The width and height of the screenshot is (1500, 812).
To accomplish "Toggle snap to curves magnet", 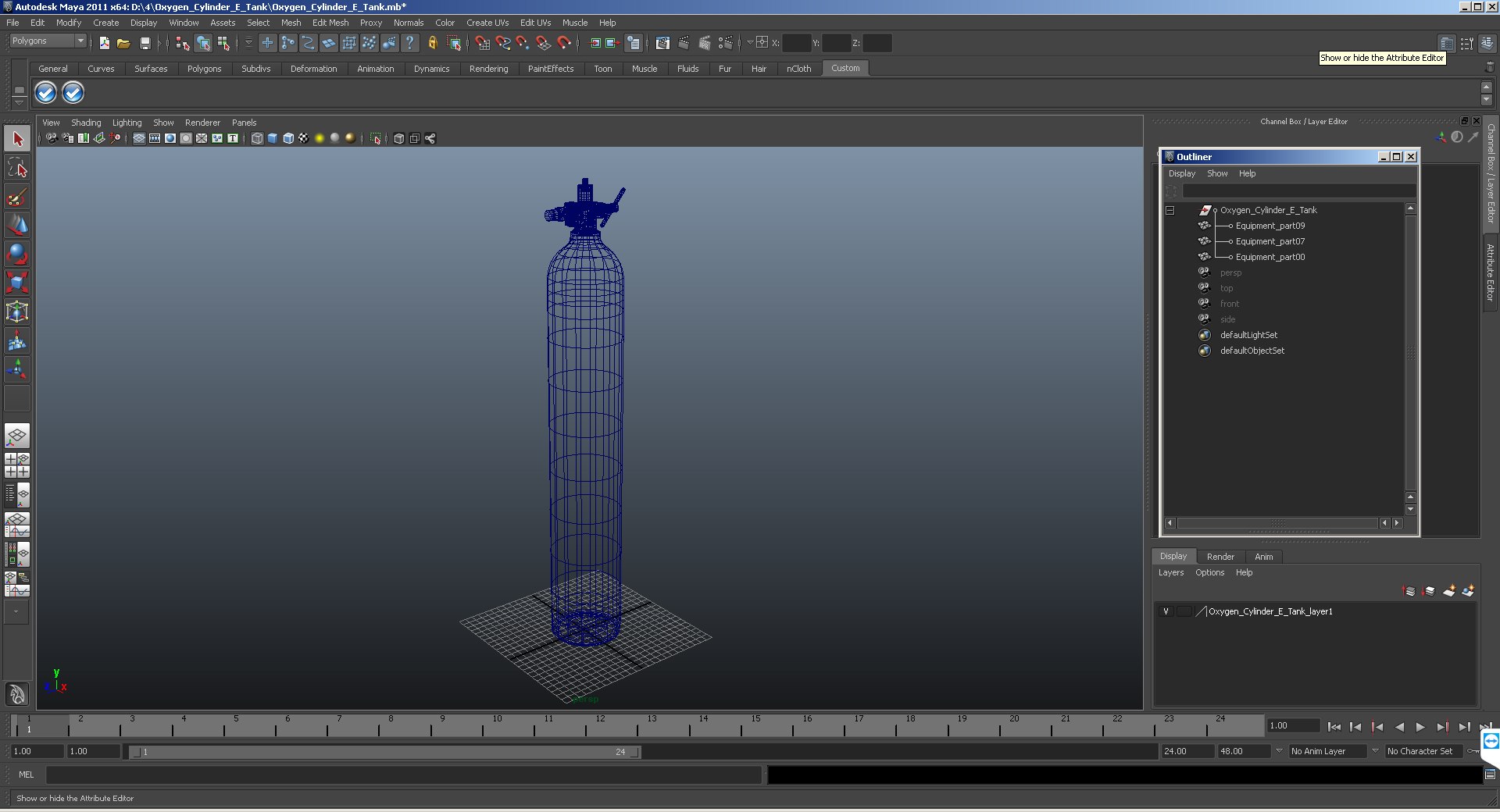I will tap(503, 43).
